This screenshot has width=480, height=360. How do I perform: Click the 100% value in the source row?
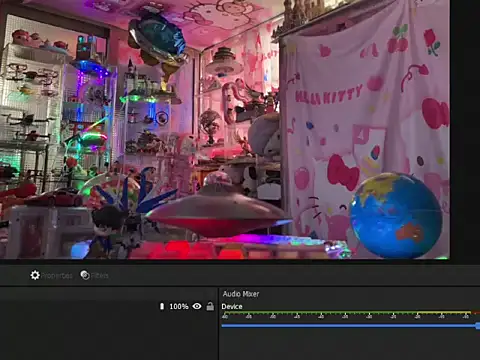pos(179,306)
